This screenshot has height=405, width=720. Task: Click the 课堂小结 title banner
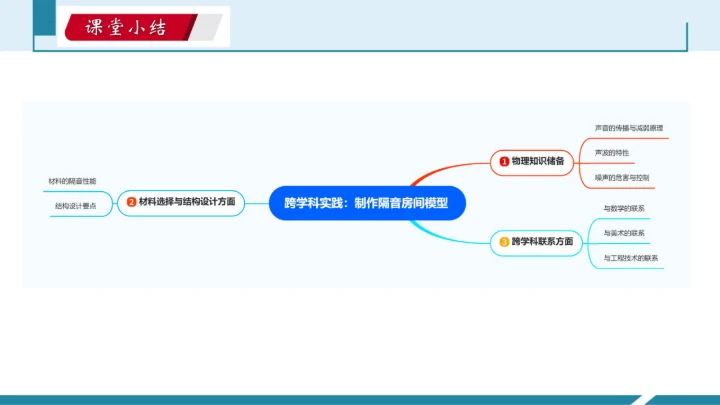(143, 26)
